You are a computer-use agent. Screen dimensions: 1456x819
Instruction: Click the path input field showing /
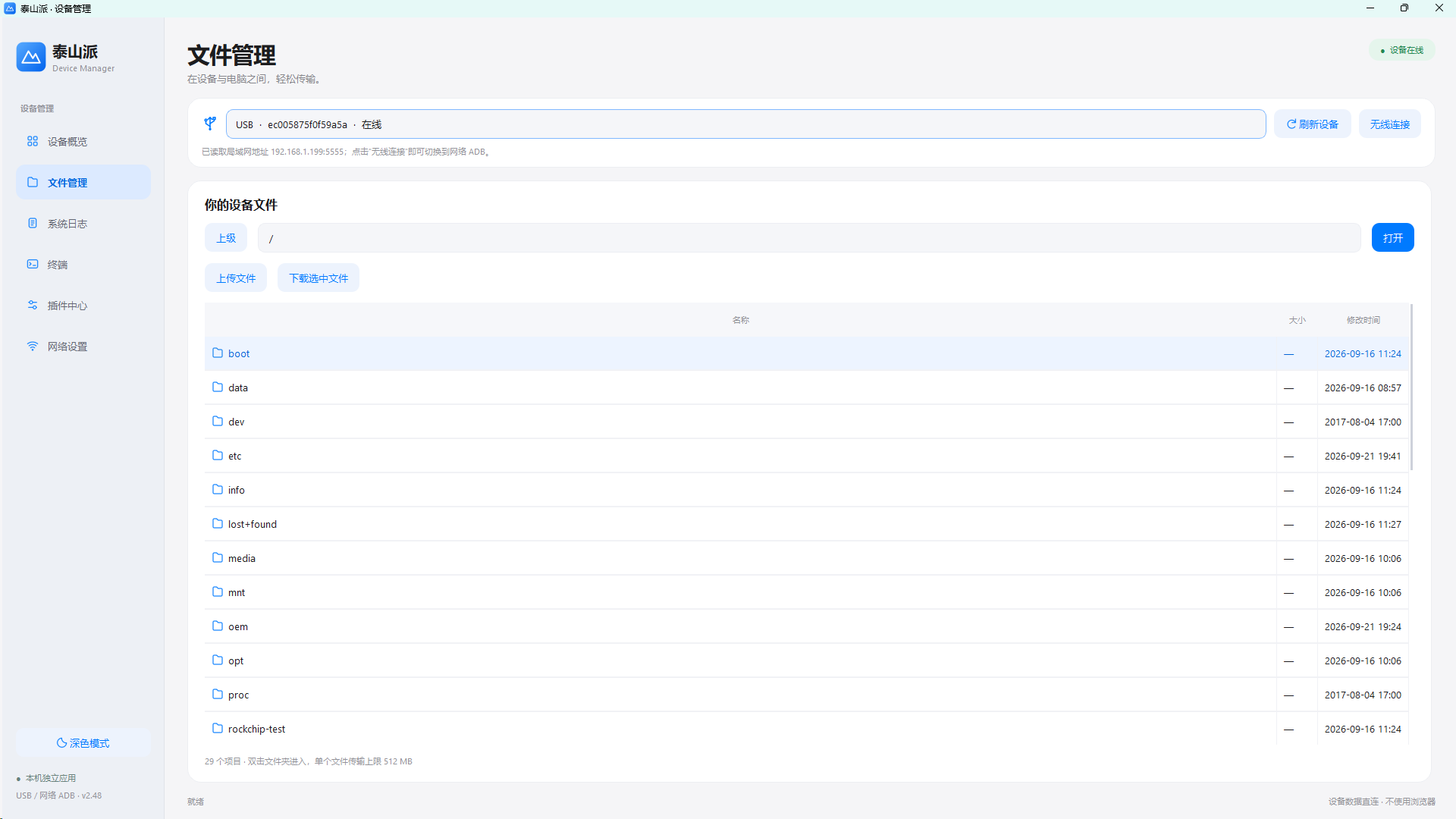click(x=809, y=237)
